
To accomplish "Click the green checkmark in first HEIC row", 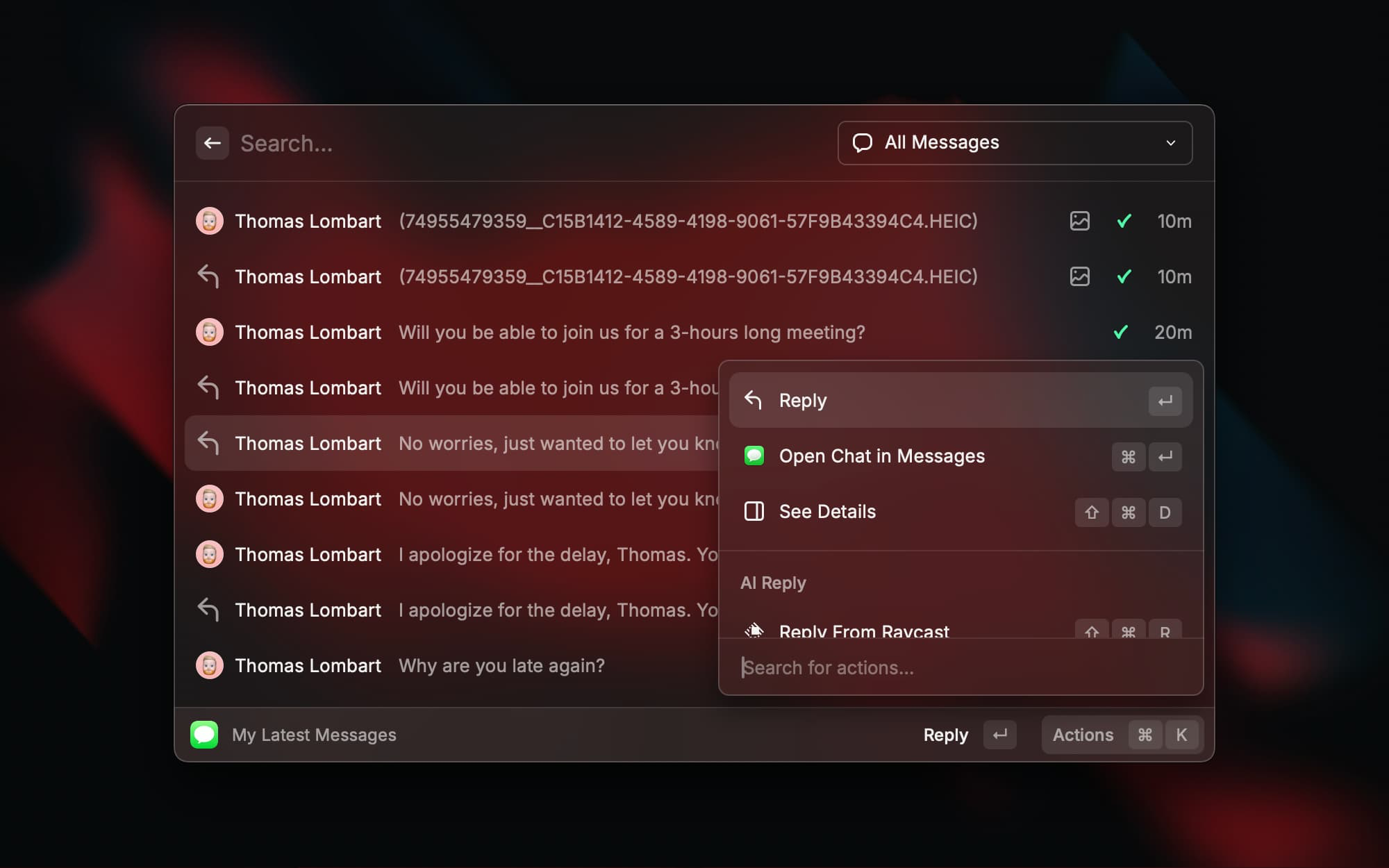I will click(x=1124, y=221).
